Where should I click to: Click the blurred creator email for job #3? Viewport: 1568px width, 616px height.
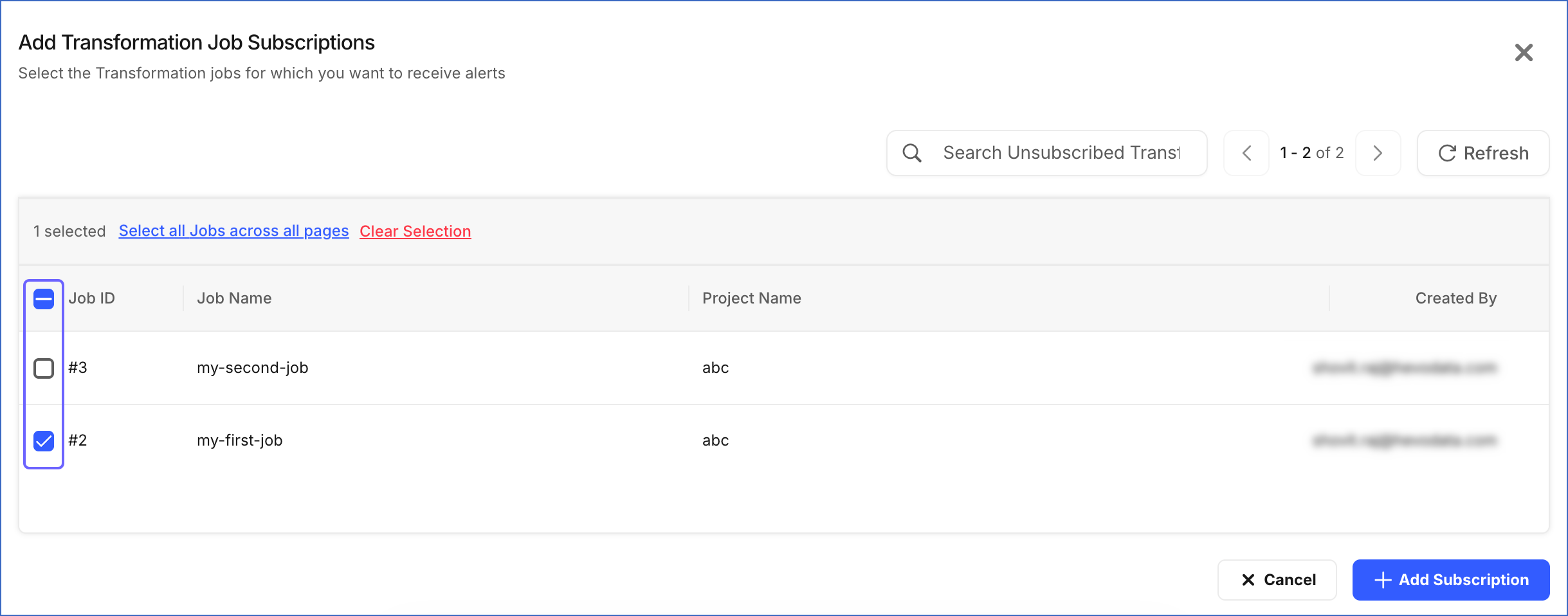(1405, 368)
